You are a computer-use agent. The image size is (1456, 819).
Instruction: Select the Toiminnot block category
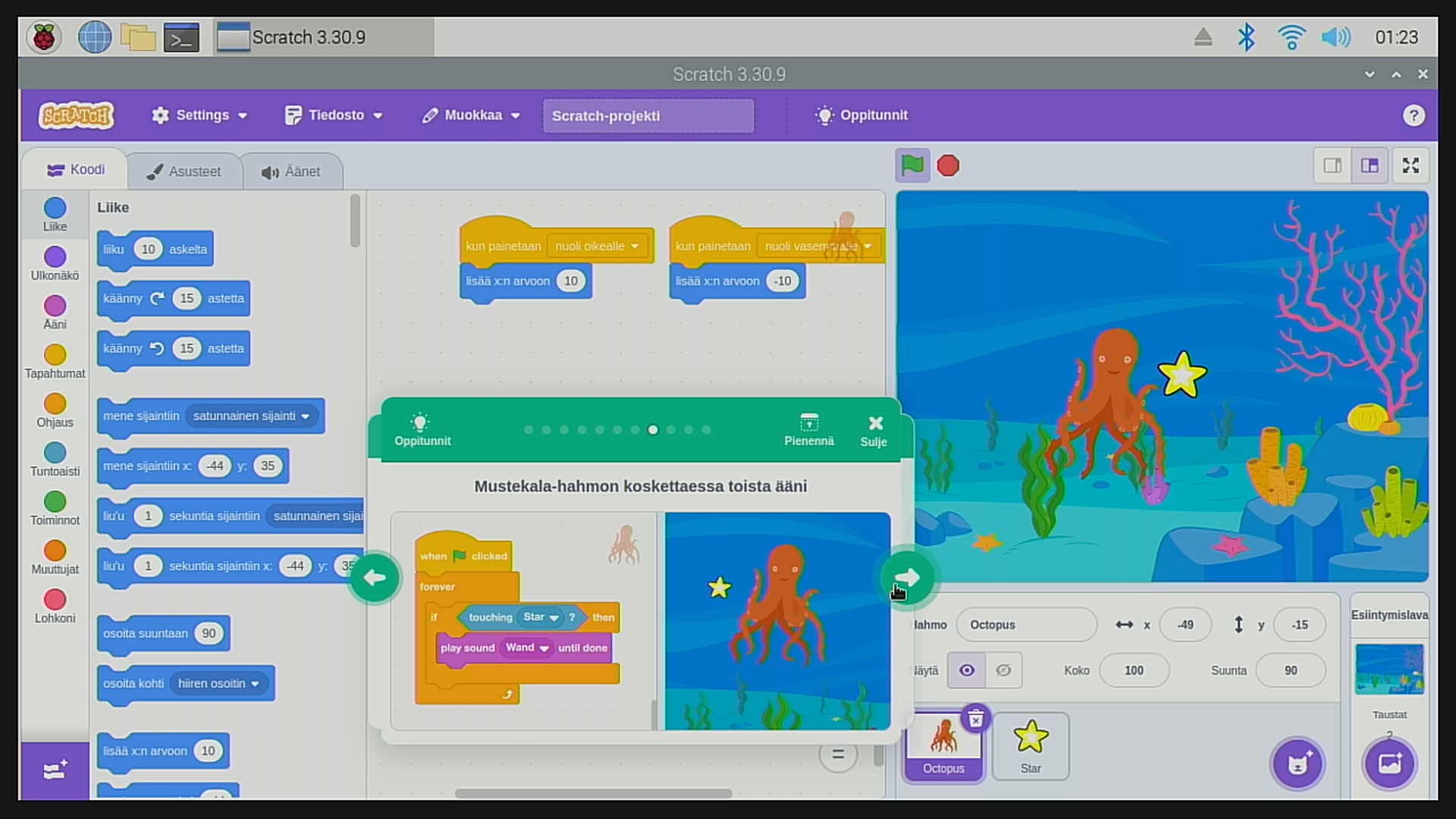pyautogui.click(x=55, y=509)
